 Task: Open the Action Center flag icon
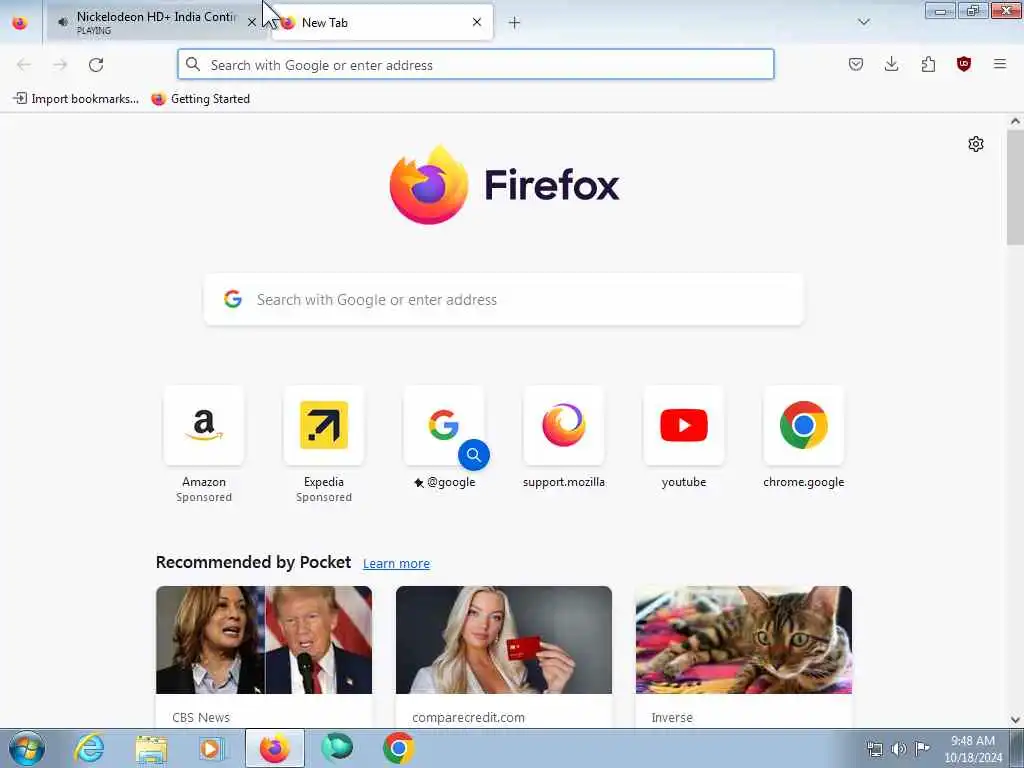pos(922,748)
